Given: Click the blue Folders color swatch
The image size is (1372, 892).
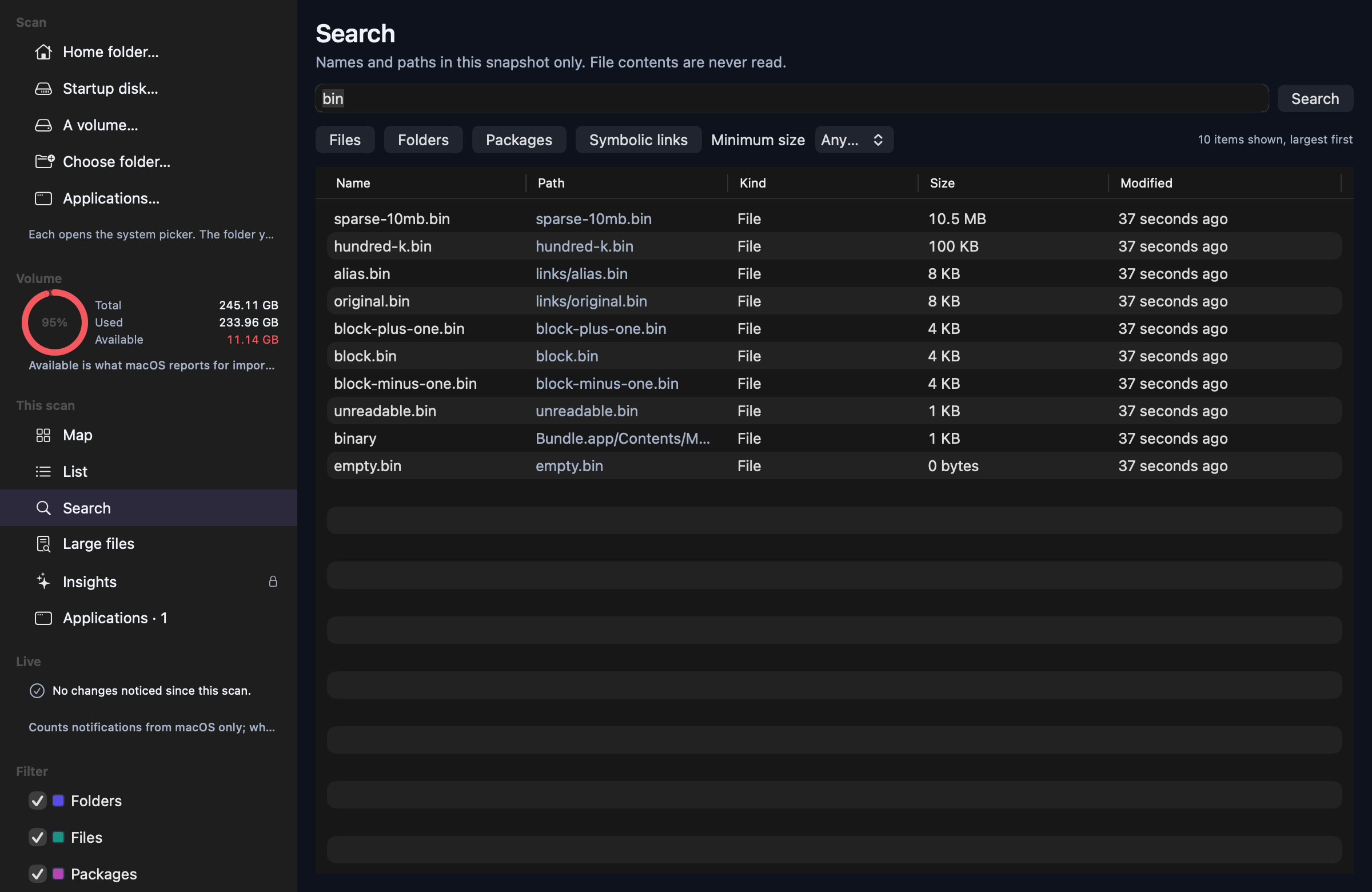Looking at the screenshot, I should click(x=58, y=801).
